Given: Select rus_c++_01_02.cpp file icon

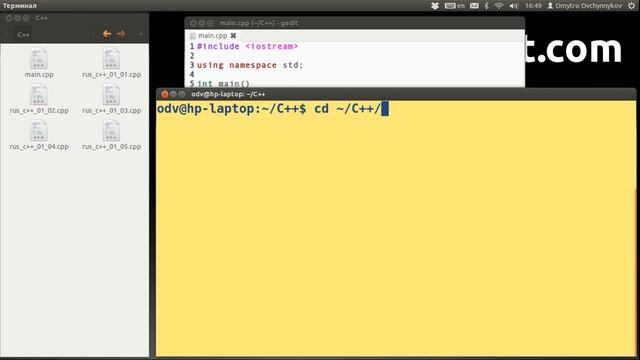Looking at the screenshot, I should pyautogui.click(x=39, y=95).
